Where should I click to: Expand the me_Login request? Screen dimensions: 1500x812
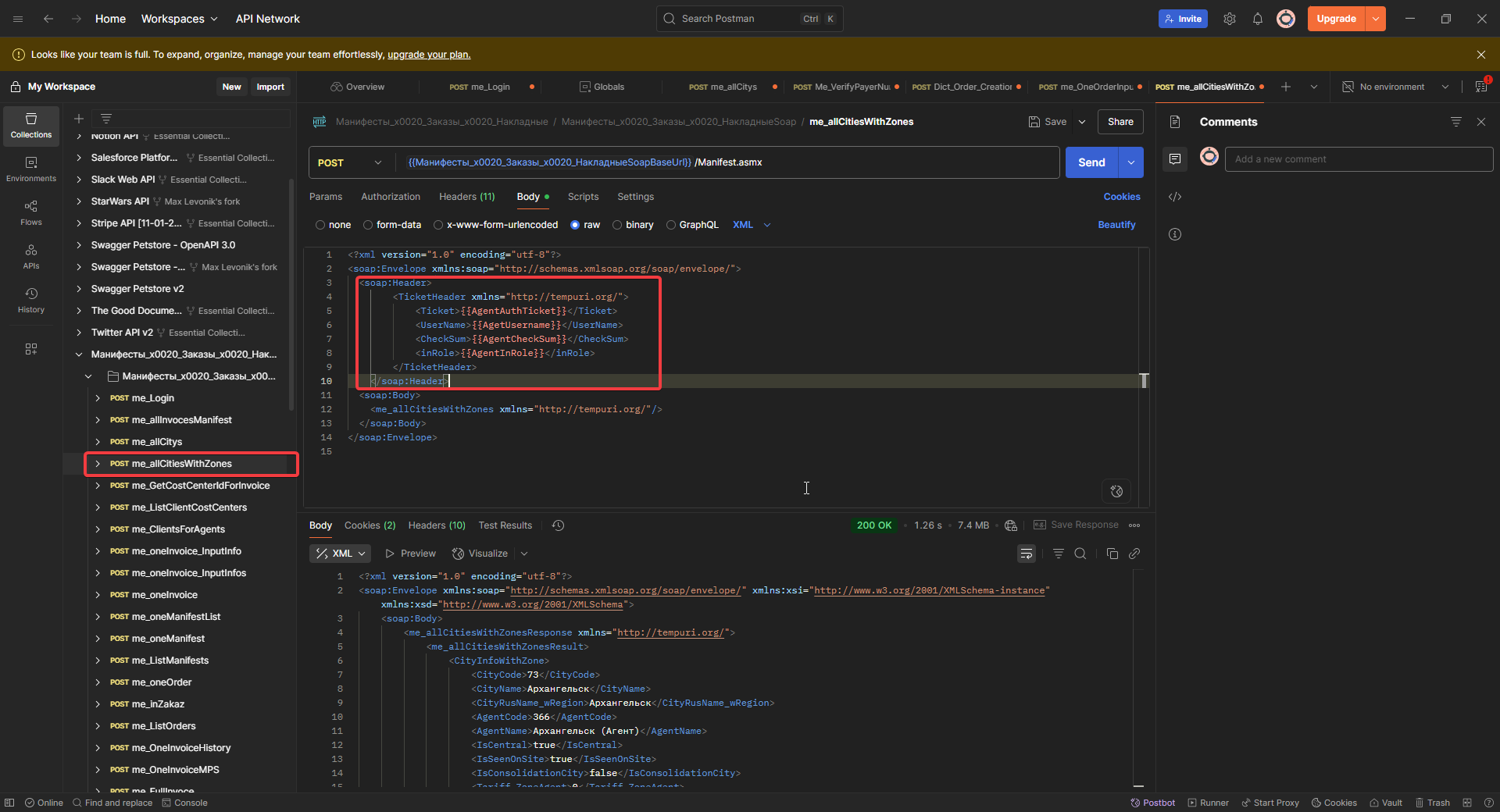tap(98, 398)
